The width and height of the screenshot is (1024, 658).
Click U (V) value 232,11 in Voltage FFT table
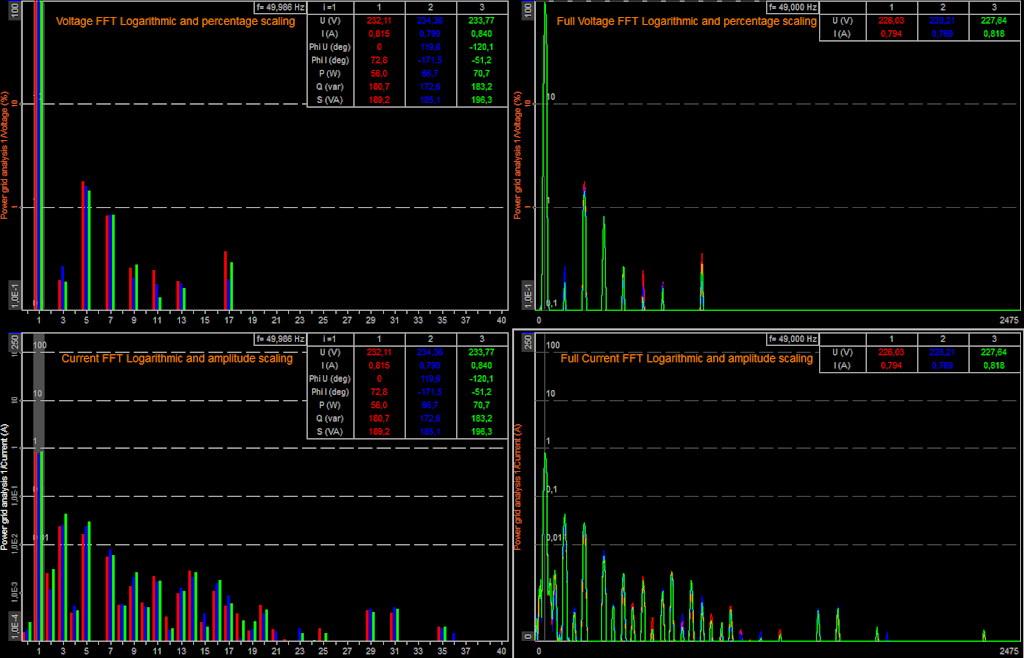379,22
